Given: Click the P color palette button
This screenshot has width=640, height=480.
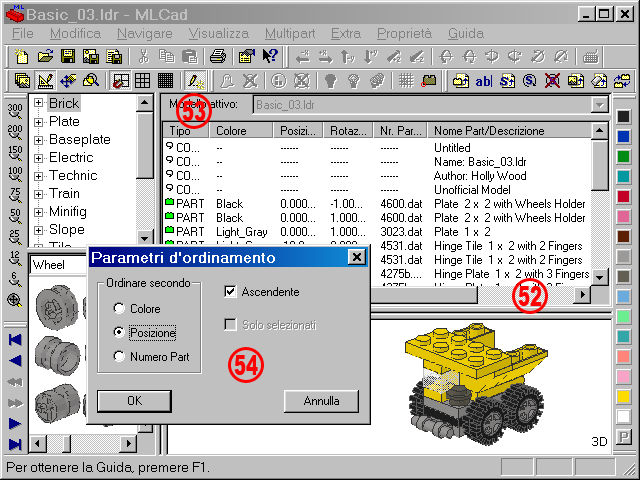Looking at the screenshot, I should coord(623,438).
